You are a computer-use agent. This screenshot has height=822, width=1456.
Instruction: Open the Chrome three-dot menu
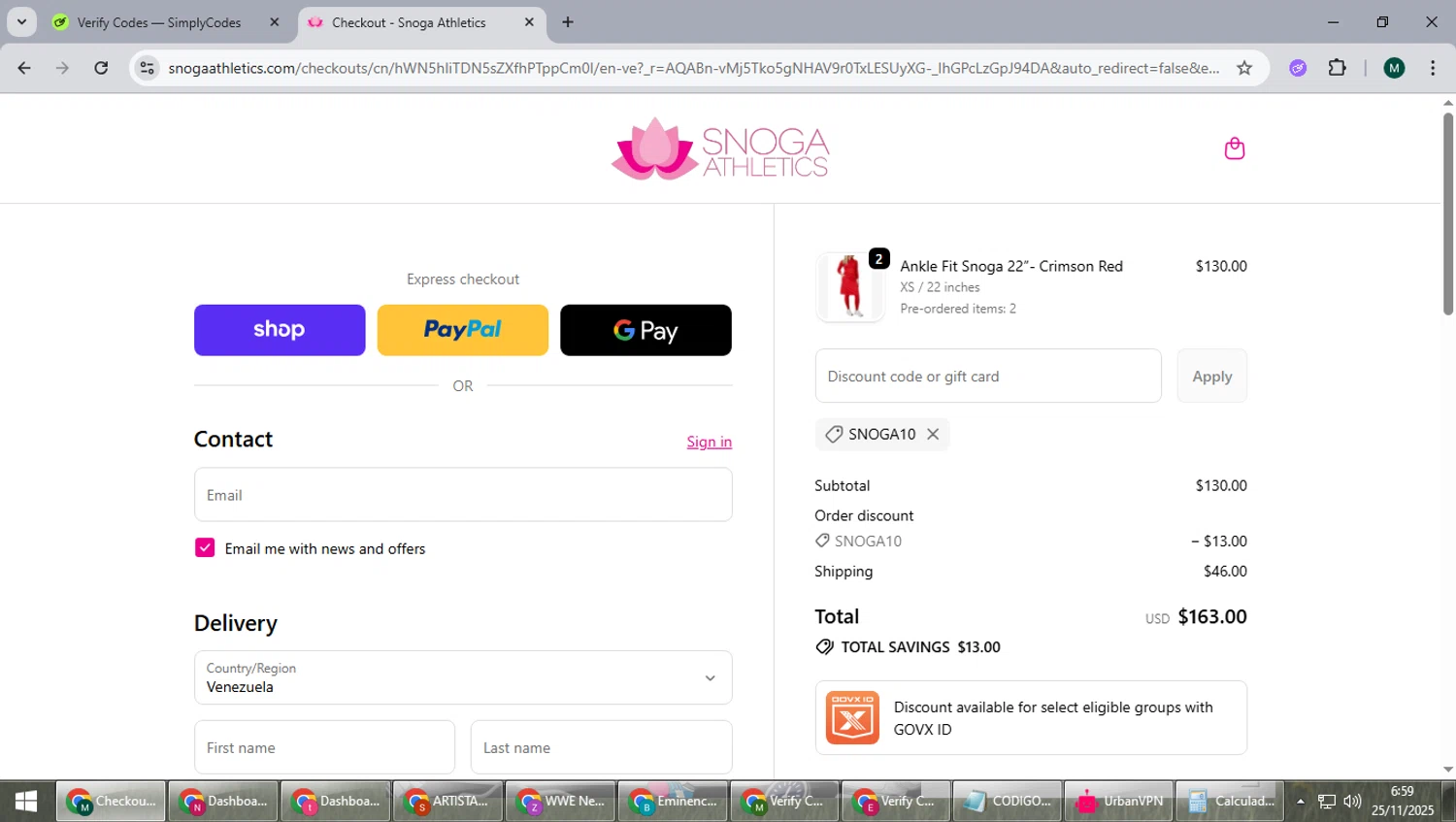[1433, 68]
